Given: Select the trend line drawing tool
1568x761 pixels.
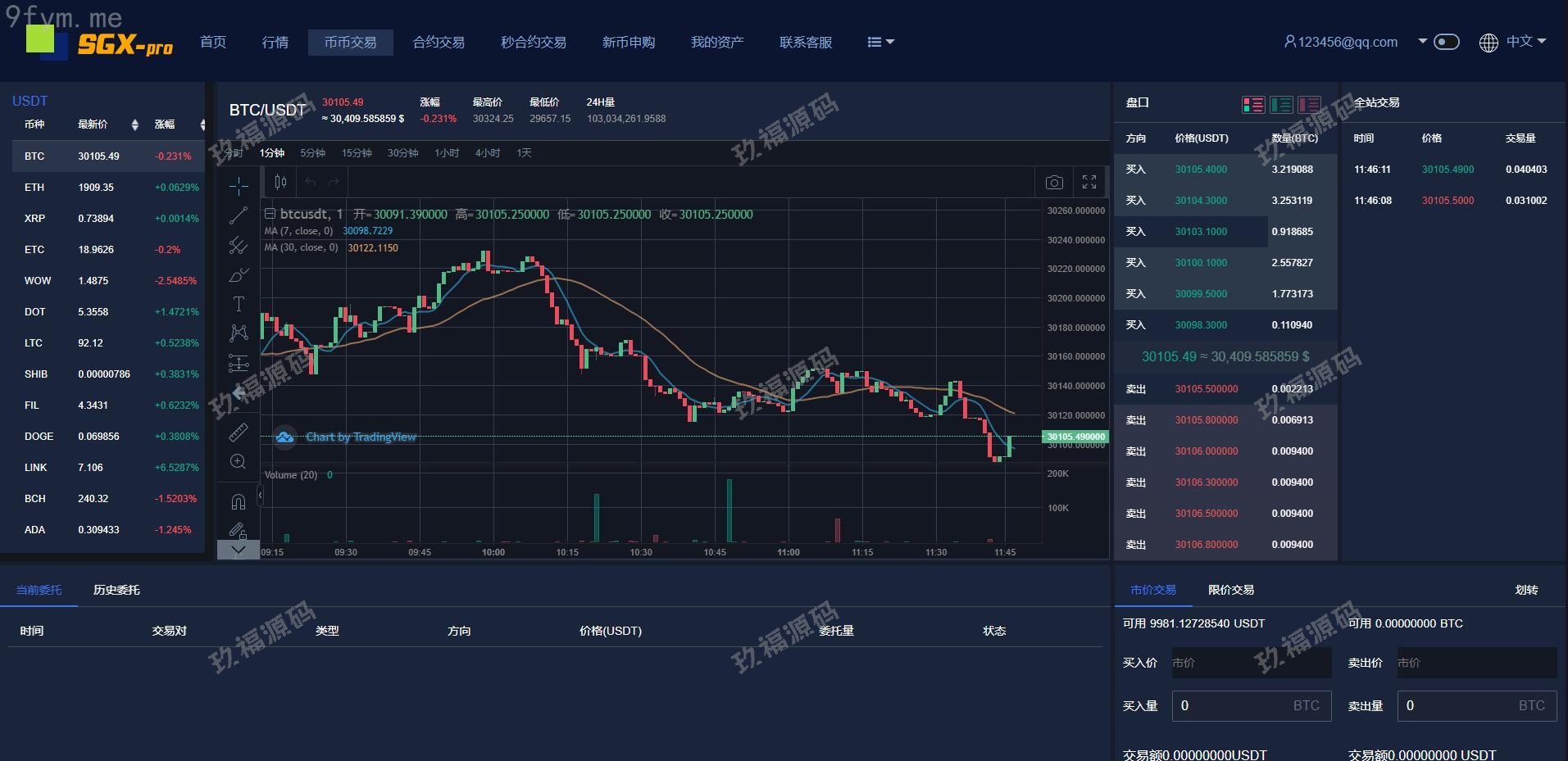Looking at the screenshot, I should 239,215.
